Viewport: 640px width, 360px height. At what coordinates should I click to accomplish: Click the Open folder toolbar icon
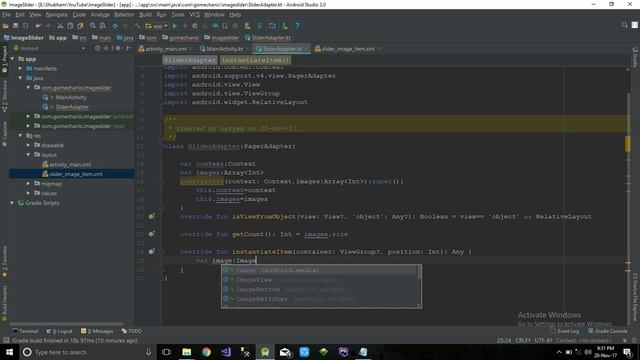point(5,26)
